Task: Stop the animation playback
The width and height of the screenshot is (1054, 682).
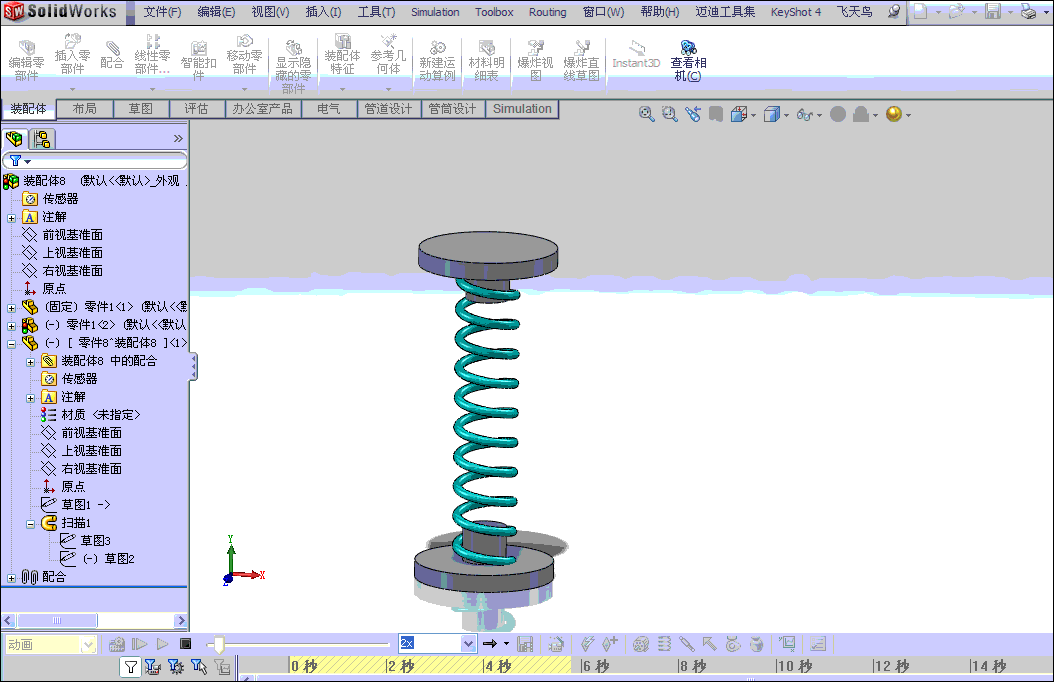Action: [x=186, y=644]
